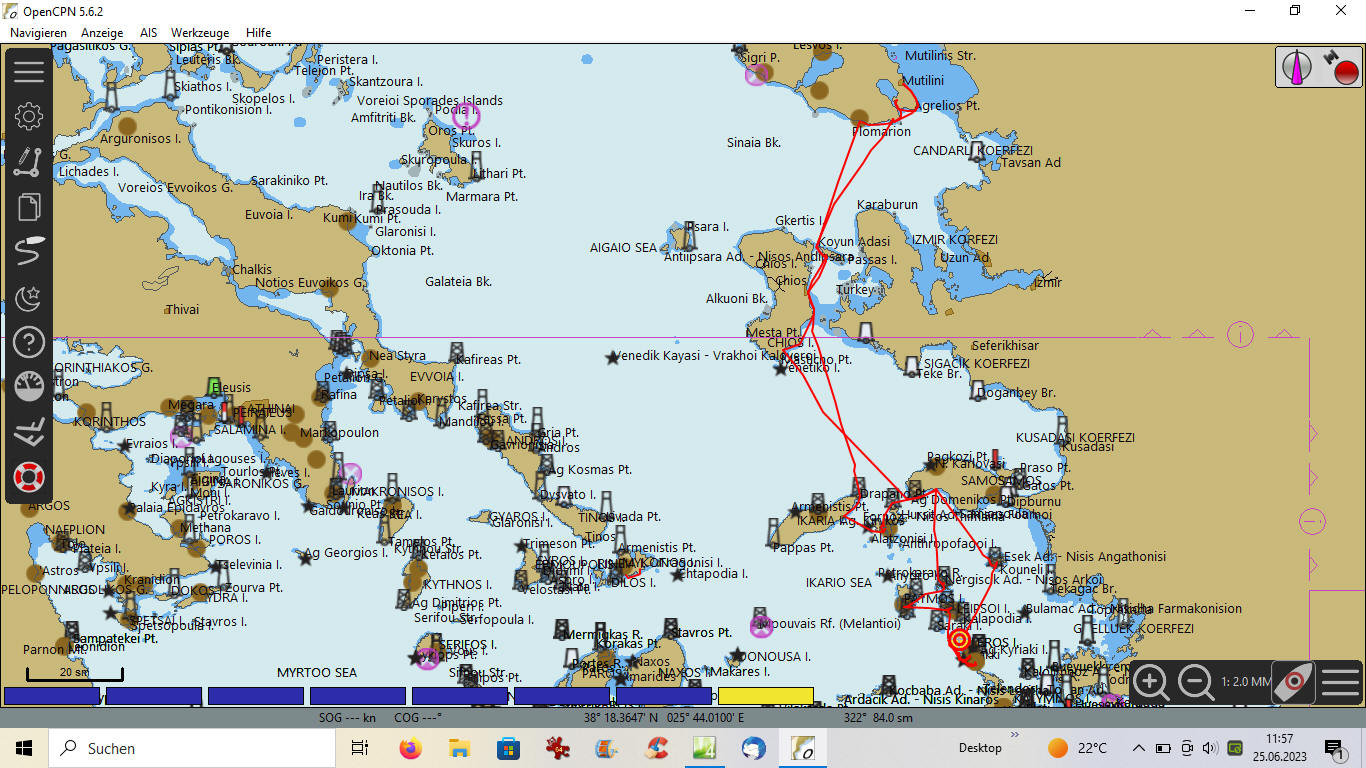1366x768 pixels.
Task: Open the Options gear in the toolbar
Action: tap(29, 116)
